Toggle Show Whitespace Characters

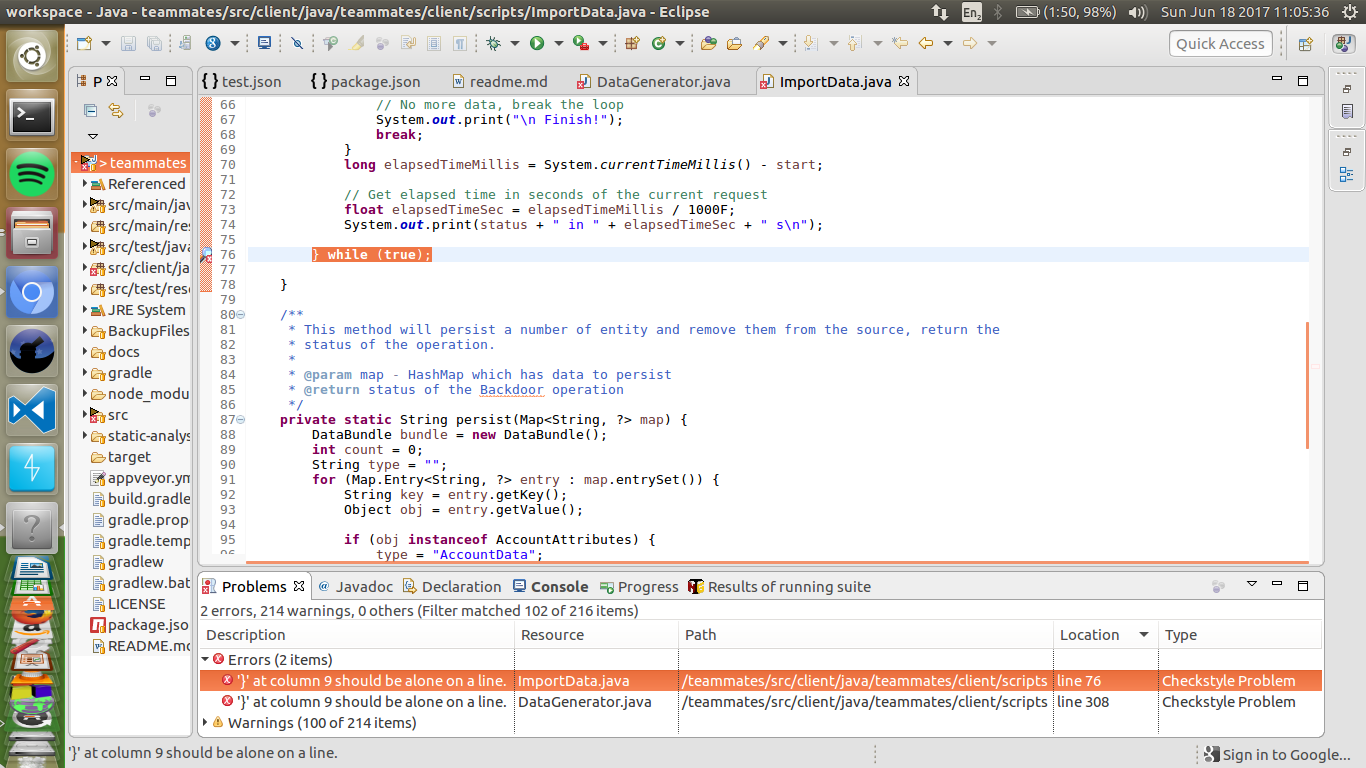click(459, 44)
